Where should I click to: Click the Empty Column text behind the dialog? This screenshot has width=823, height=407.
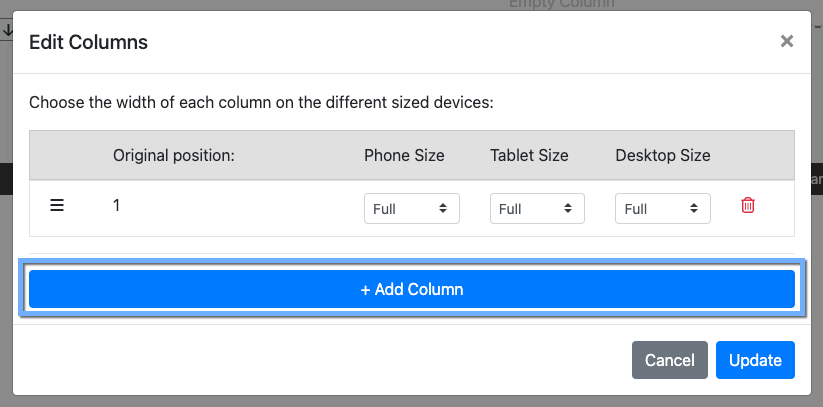(x=561, y=4)
